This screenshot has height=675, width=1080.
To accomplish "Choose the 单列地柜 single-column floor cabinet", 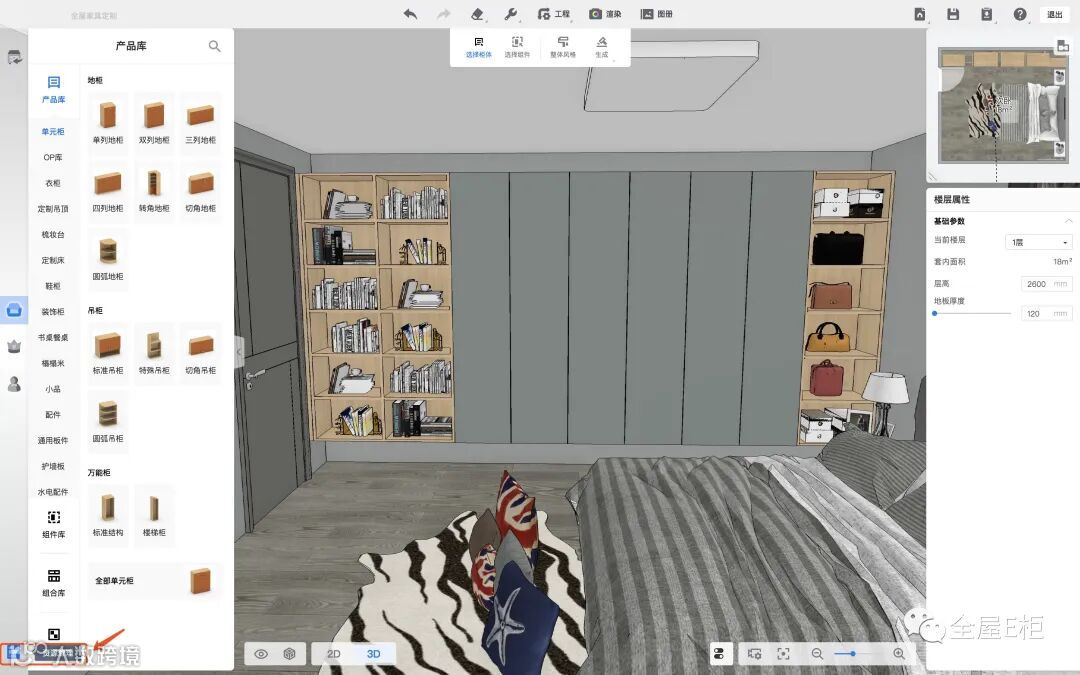I will click(x=108, y=123).
